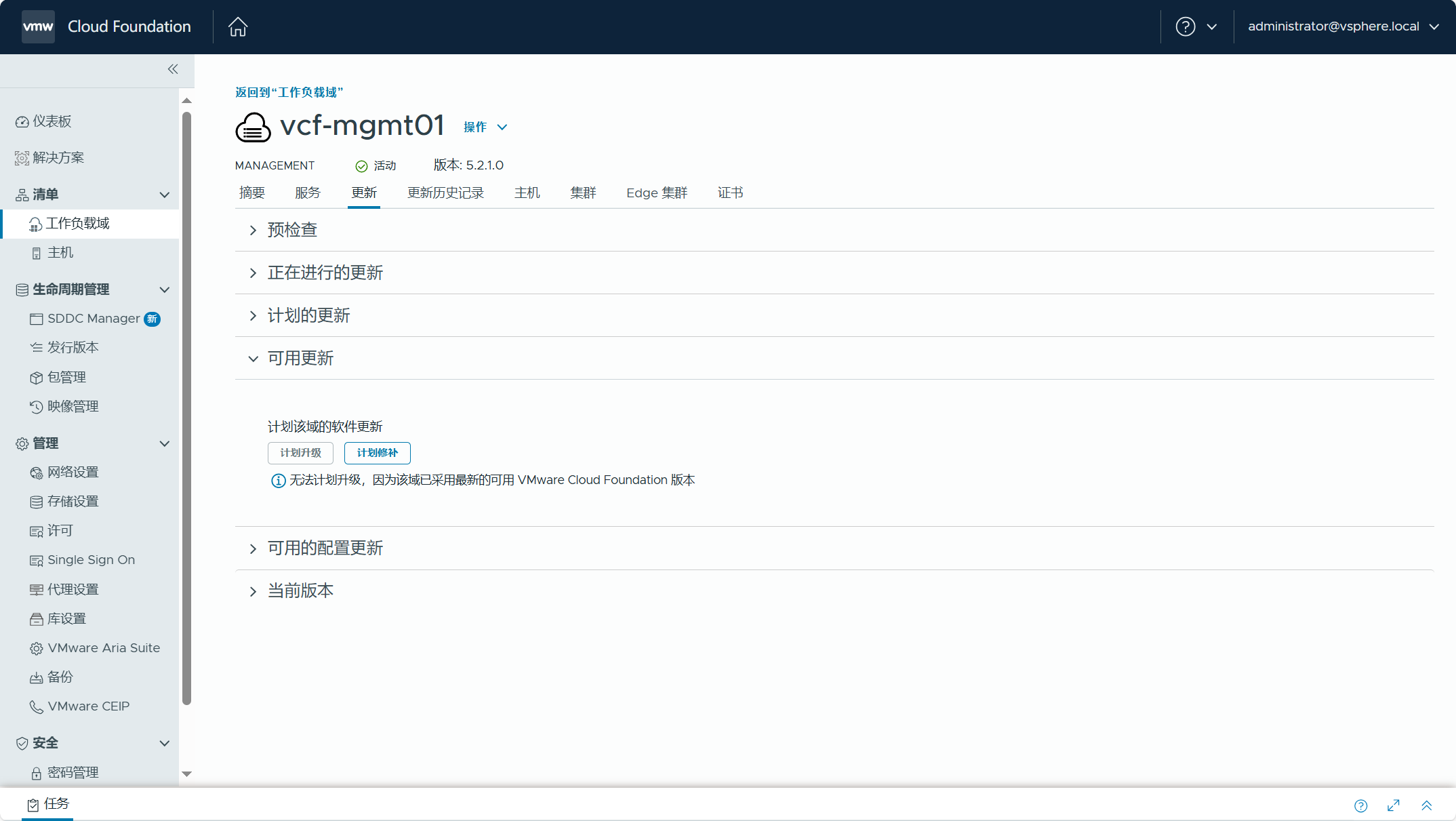Click the 新 badge on SDDC Manager
The width and height of the screenshot is (1456, 821).
pyautogui.click(x=153, y=319)
